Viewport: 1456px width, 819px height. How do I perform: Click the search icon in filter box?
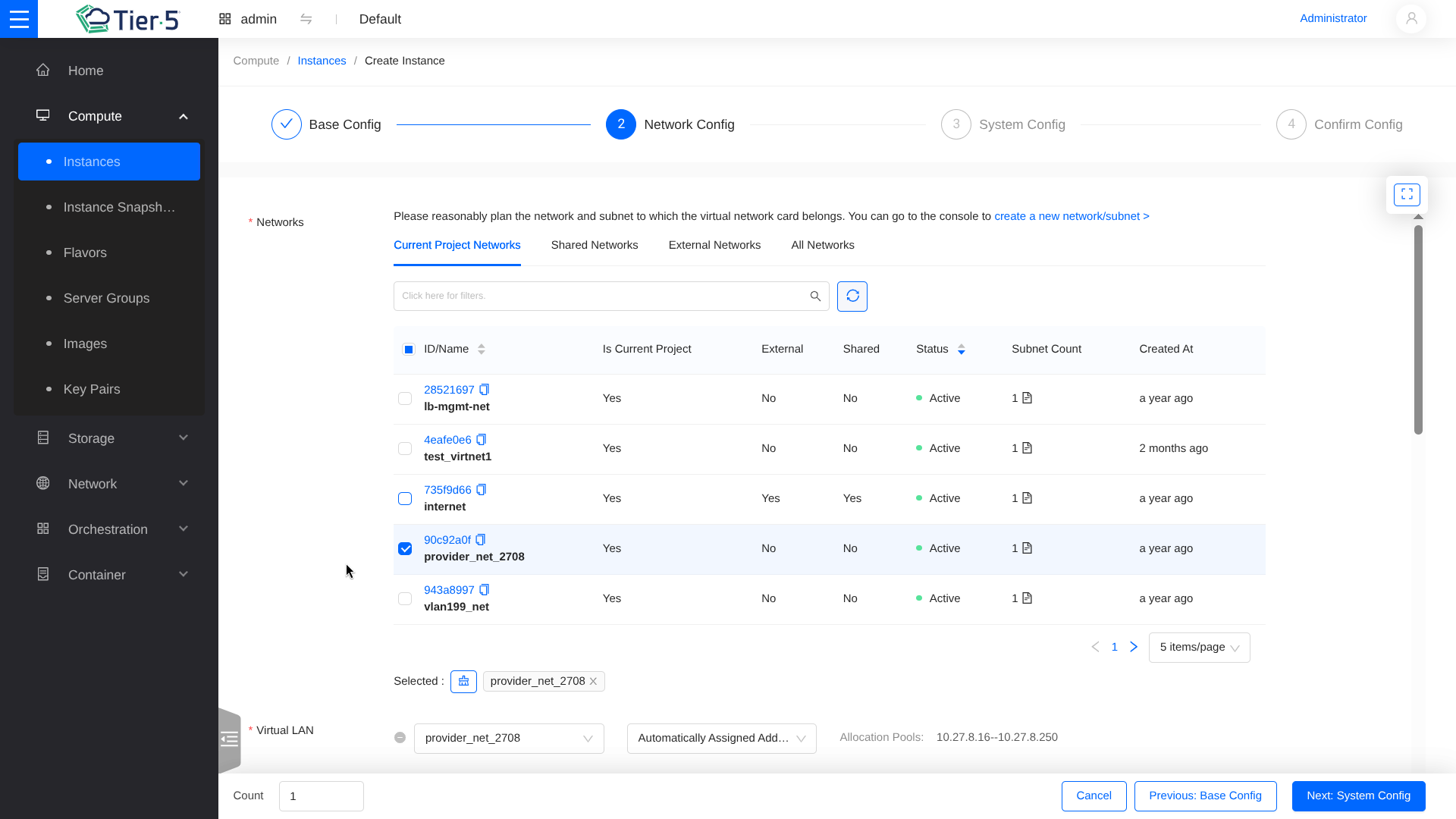point(815,297)
